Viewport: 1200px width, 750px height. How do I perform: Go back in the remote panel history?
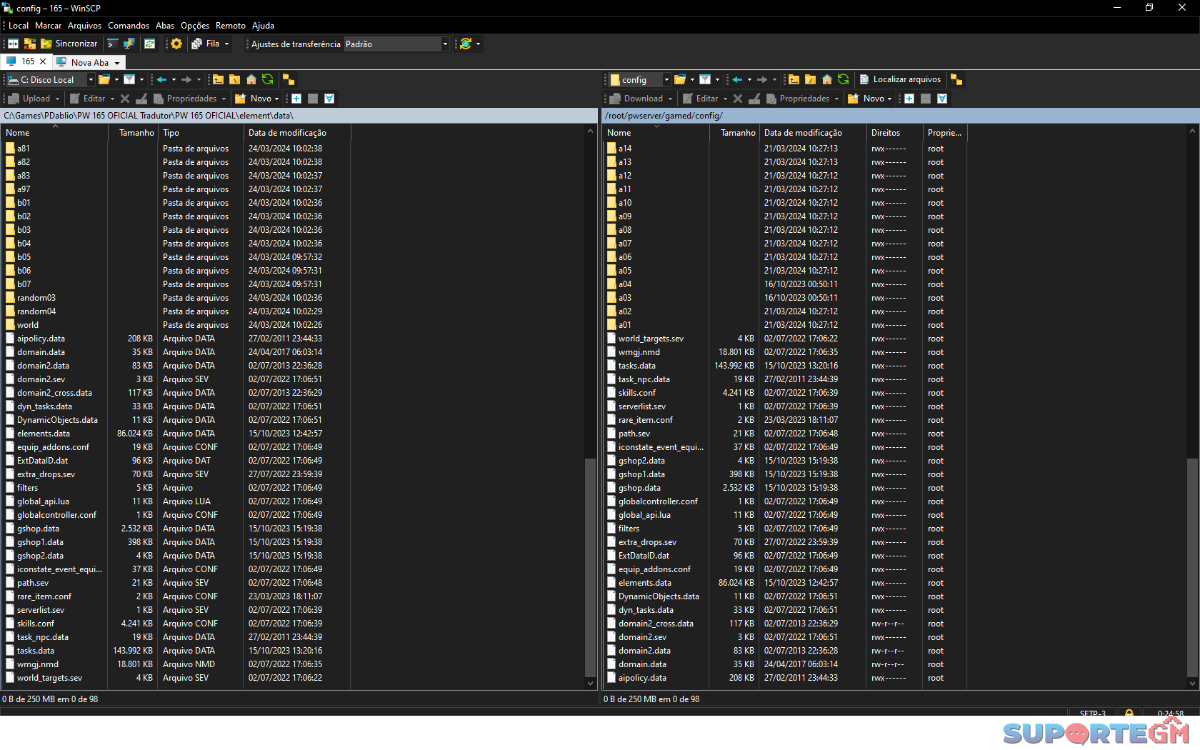click(737, 79)
